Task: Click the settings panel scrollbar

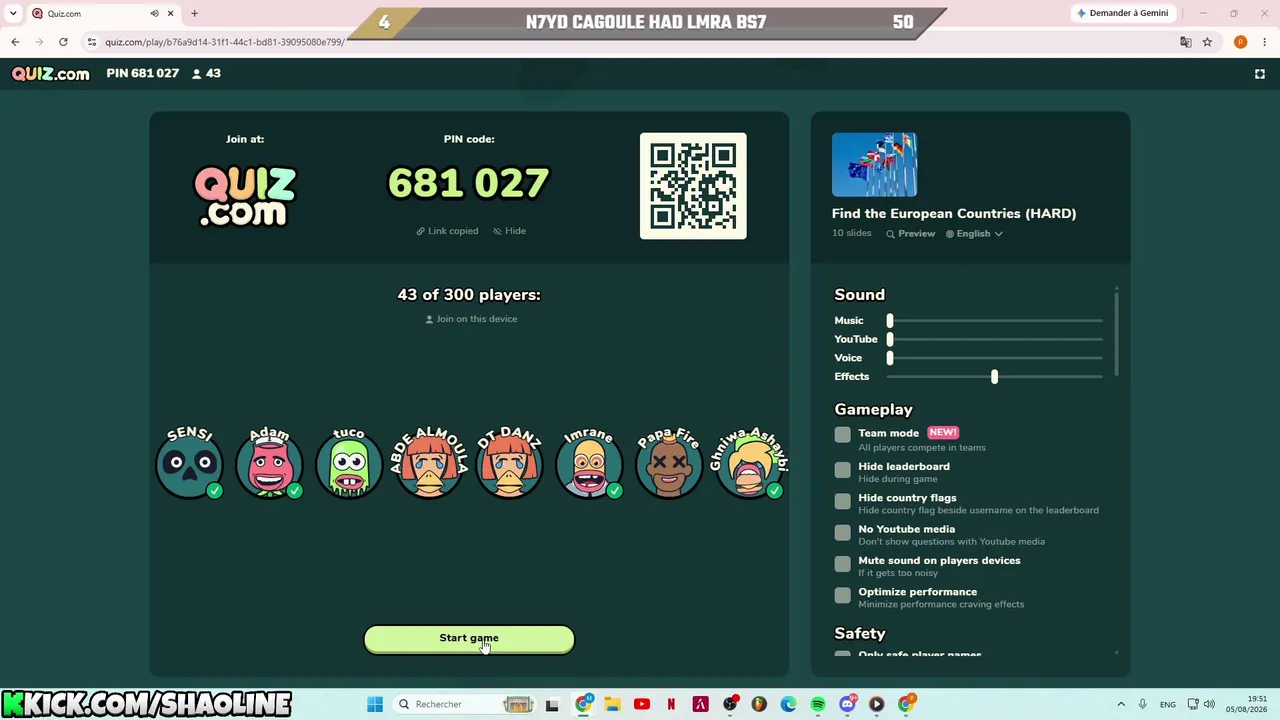Action: coord(1116,333)
